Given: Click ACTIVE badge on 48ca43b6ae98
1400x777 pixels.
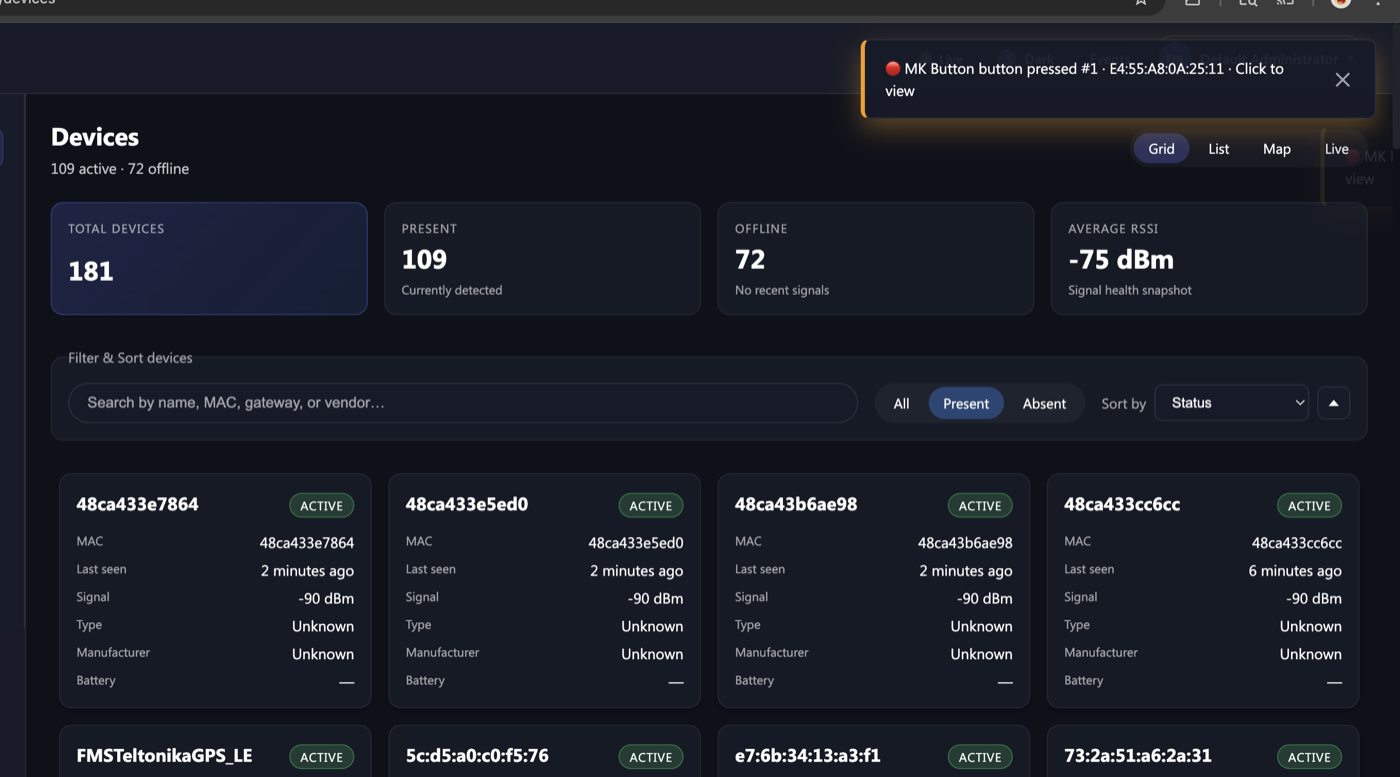Looking at the screenshot, I should pyautogui.click(x=979, y=506).
